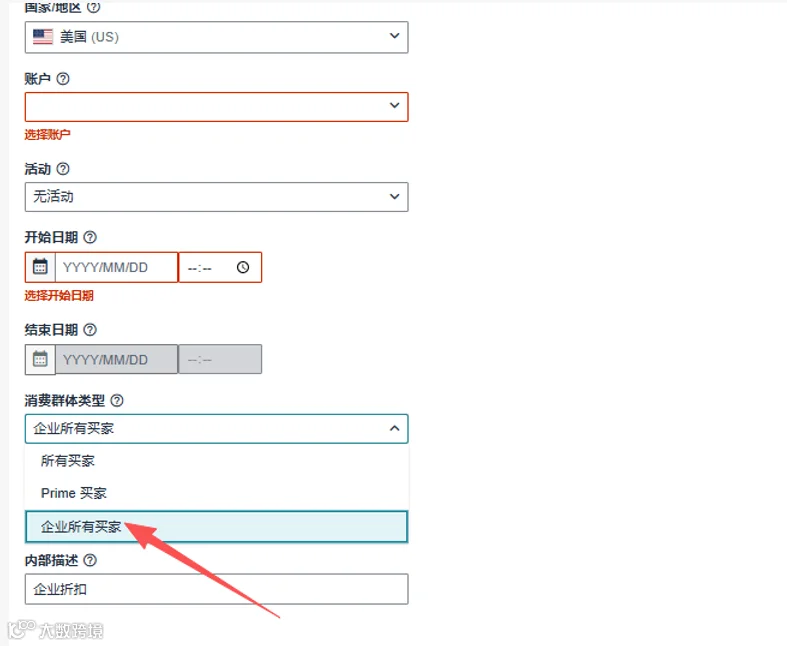Expand the empty 账户 dropdown
Screen dimensions: 787x646
(216, 106)
